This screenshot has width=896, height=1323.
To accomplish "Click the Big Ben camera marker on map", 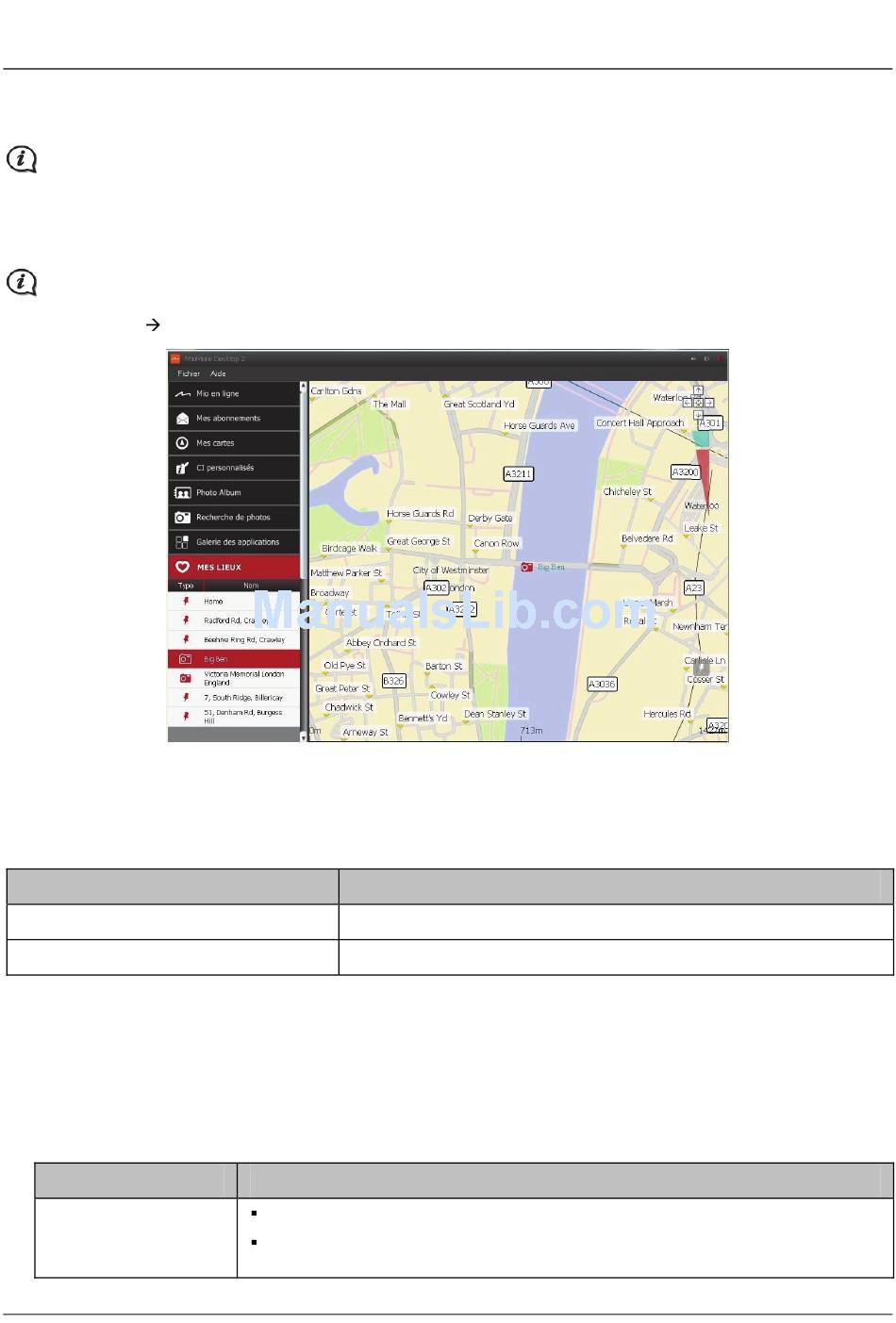I will (x=527, y=568).
